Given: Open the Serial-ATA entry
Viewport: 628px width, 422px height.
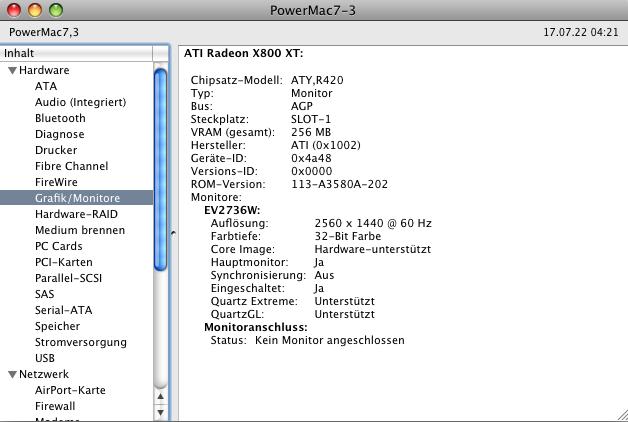Looking at the screenshot, I should [x=64, y=310].
